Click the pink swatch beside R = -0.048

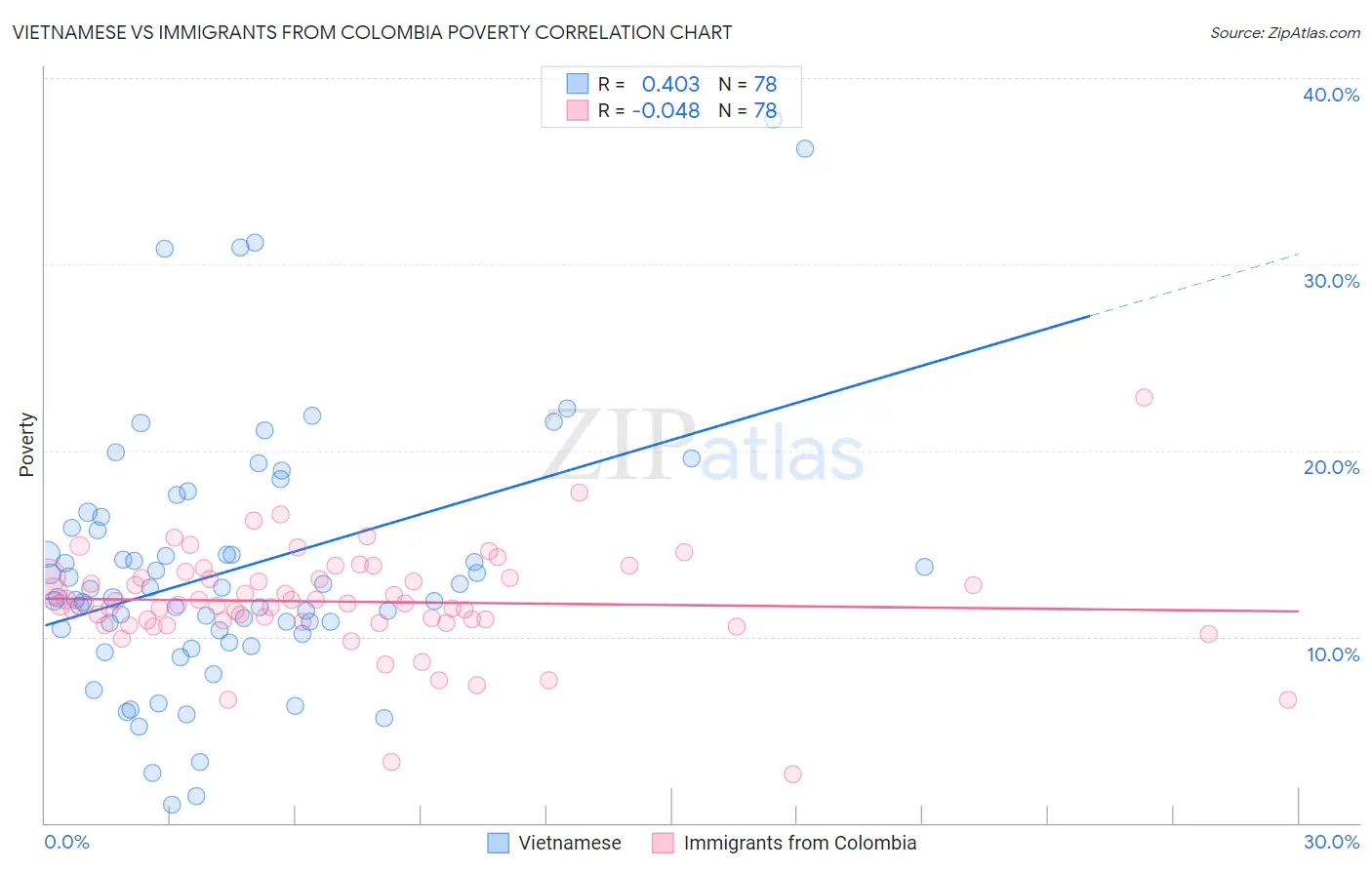578,110
